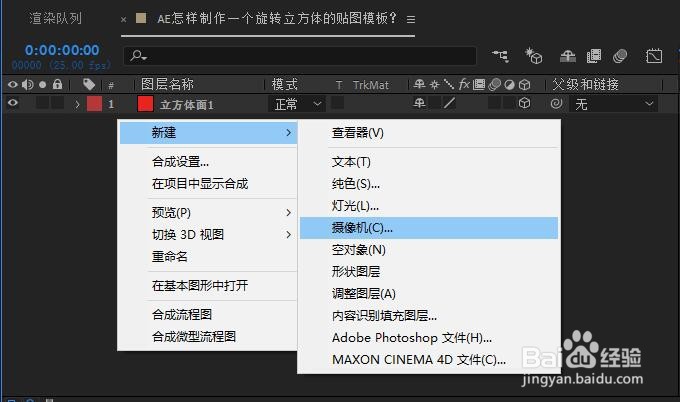Click the search magnifier icon
Screen dimensions: 680x402
(x=138, y=56)
